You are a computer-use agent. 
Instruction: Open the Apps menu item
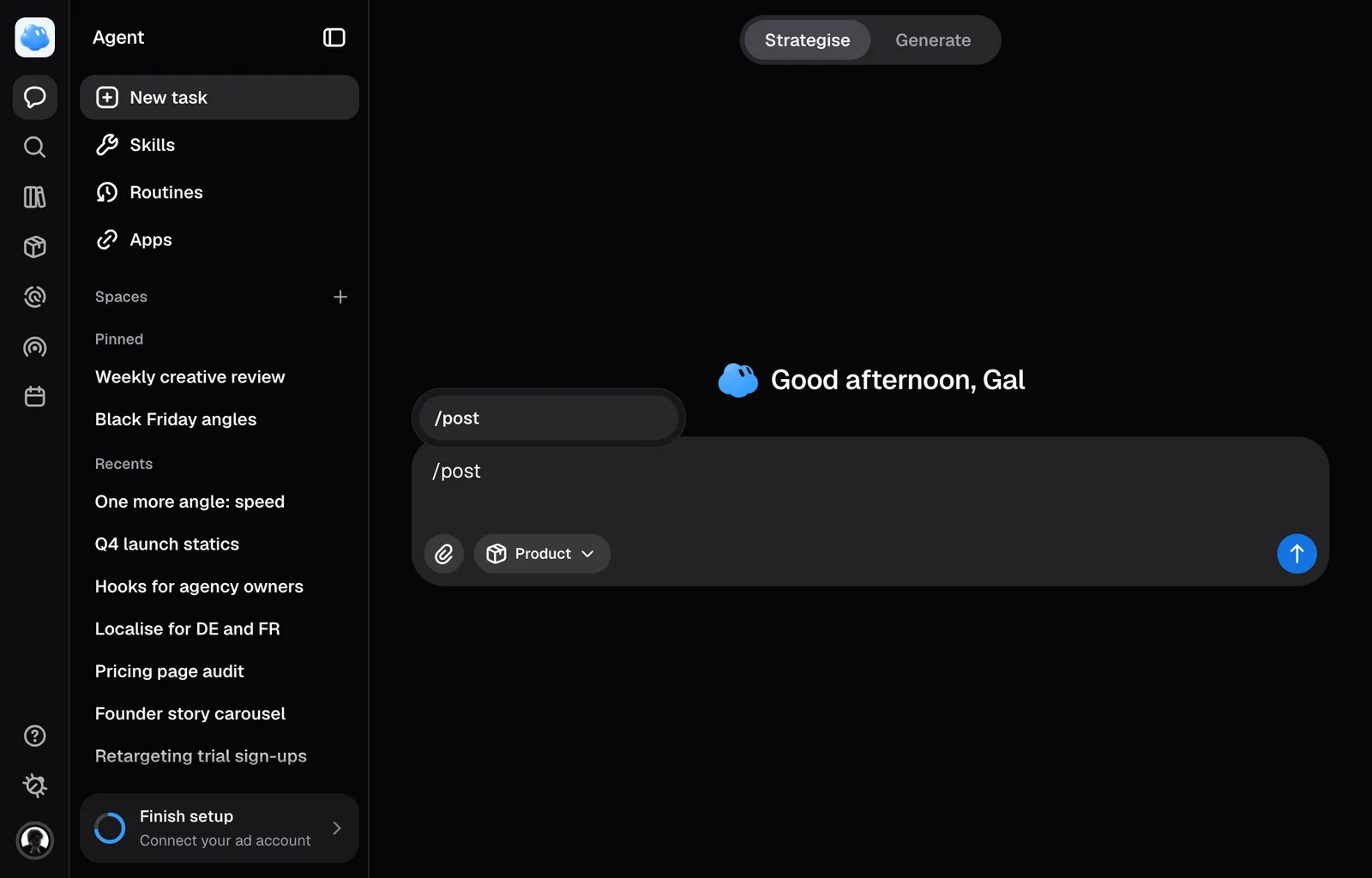pyautogui.click(x=220, y=240)
